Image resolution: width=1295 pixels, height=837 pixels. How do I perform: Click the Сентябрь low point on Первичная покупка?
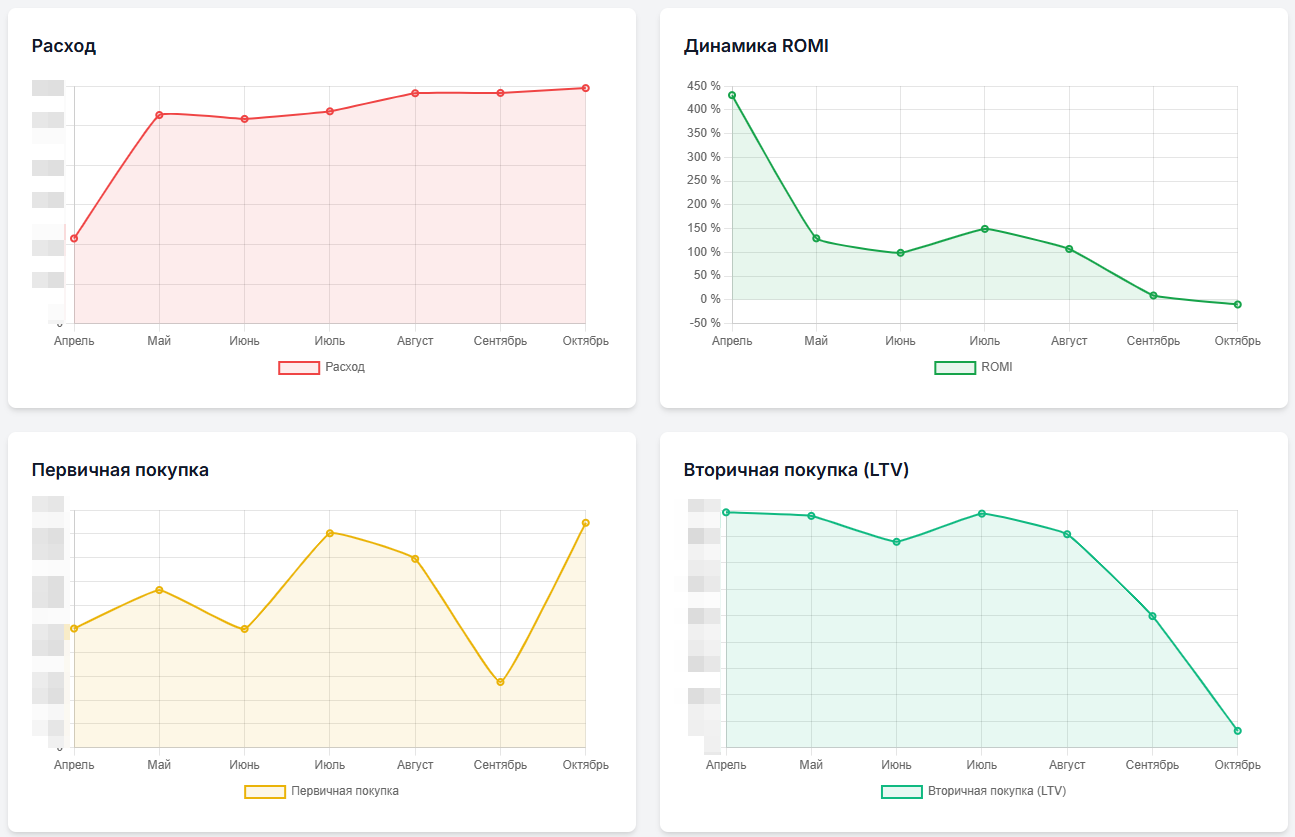(500, 682)
